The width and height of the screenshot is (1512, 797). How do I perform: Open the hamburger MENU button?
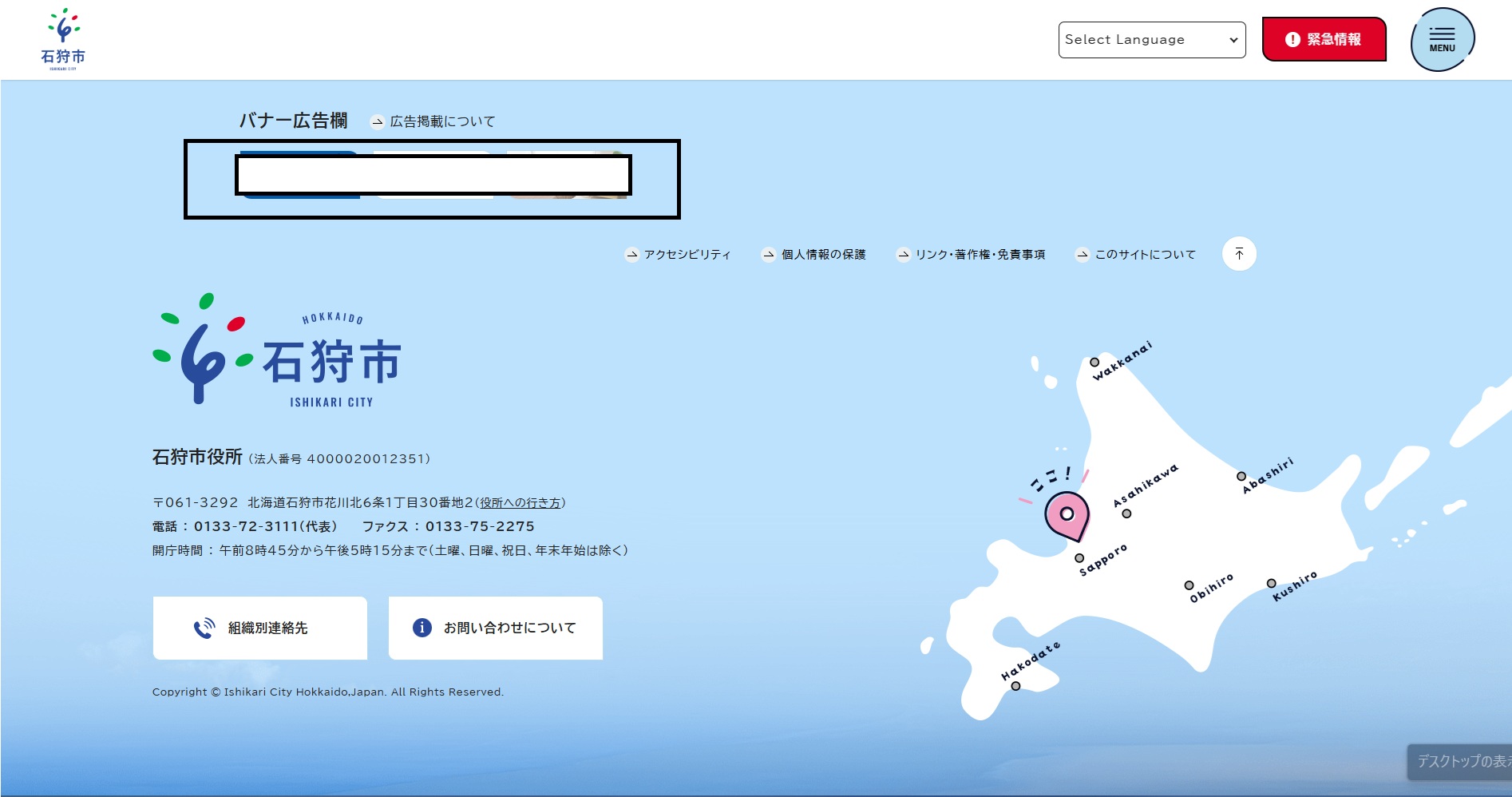click(1442, 39)
